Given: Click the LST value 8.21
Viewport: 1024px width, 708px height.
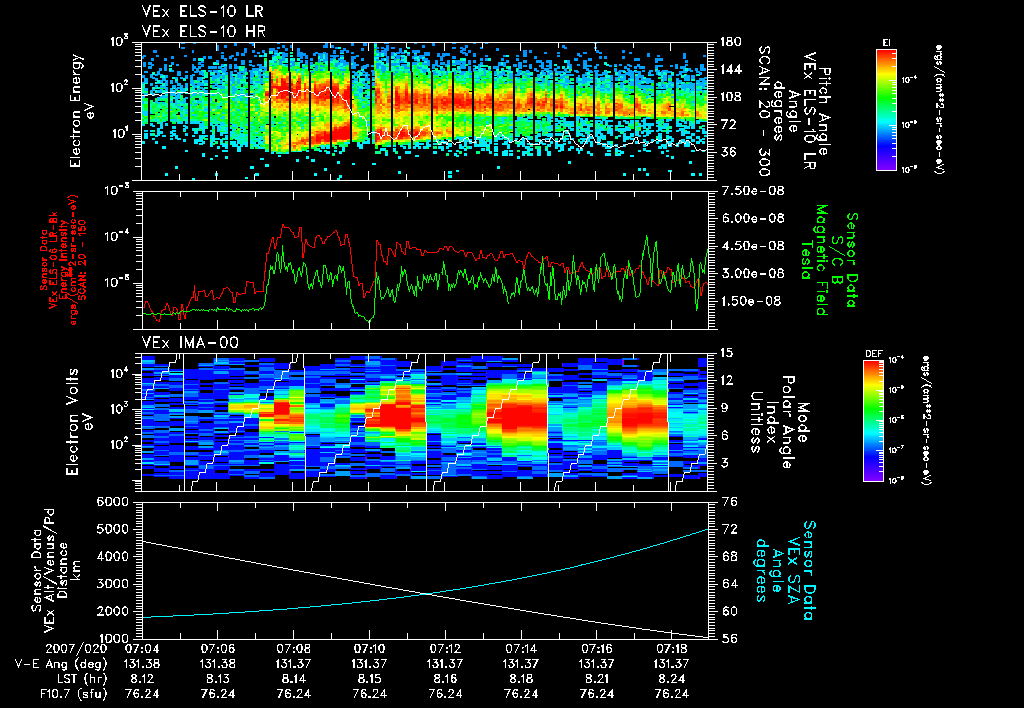Looking at the screenshot, I should (x=596, y=680).
